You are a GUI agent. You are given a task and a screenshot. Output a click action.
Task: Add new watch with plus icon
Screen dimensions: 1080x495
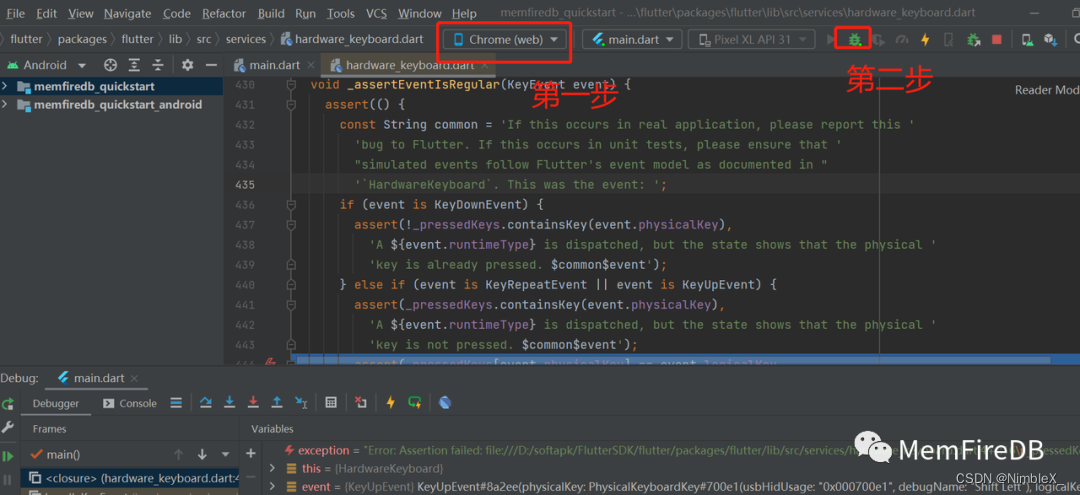tap(251, 453)
